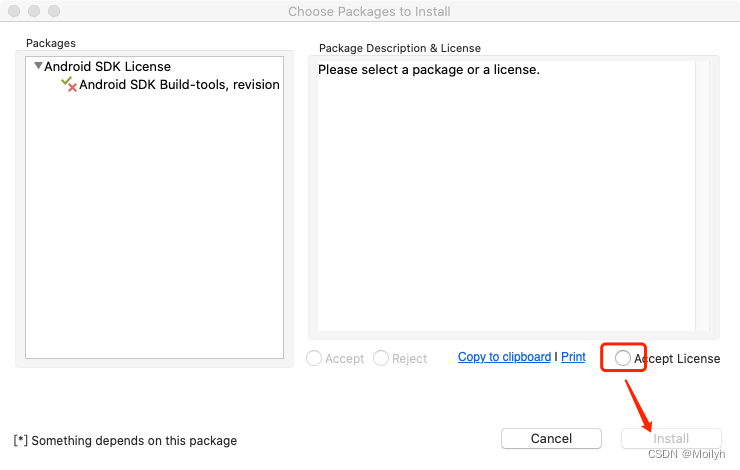This screenshot has height=470, width=740.
Task: Click the description pane vertical scrollbar
Action: 702,196
